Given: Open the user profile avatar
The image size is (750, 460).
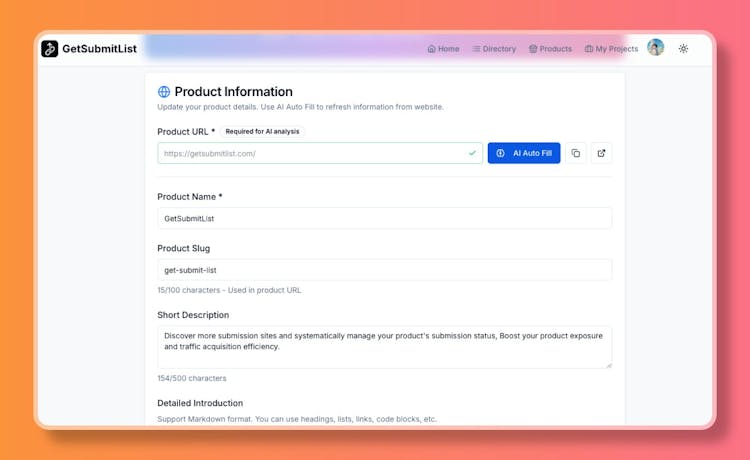Looking at the screenshot, I should pyautogui.click(x=655, y=48).
